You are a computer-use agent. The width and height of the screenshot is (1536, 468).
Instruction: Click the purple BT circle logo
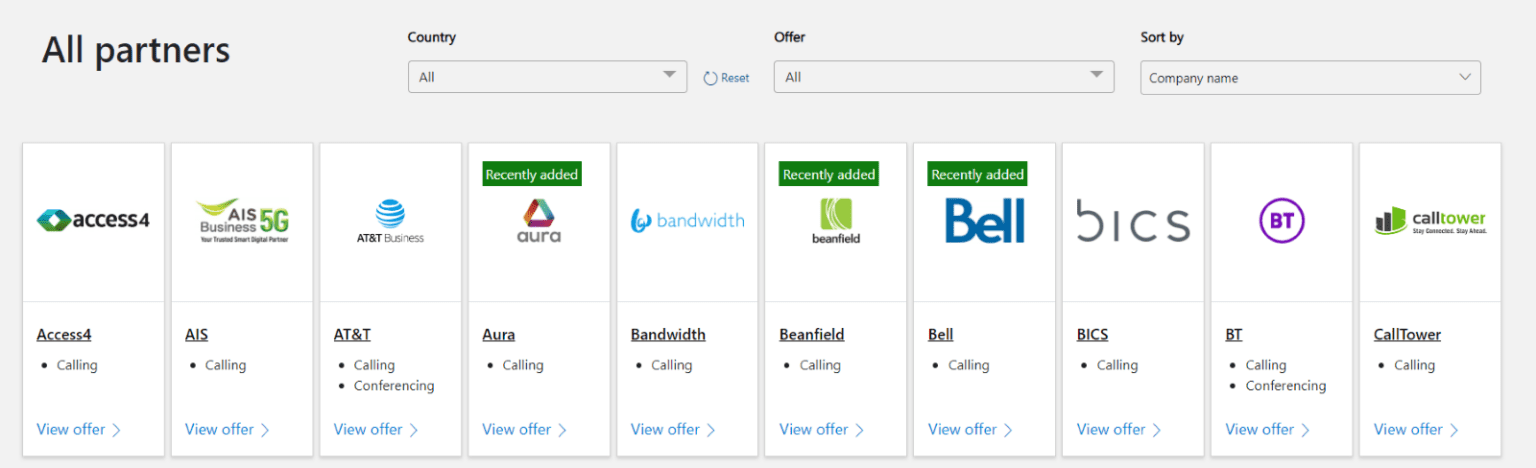(1281, 221)
